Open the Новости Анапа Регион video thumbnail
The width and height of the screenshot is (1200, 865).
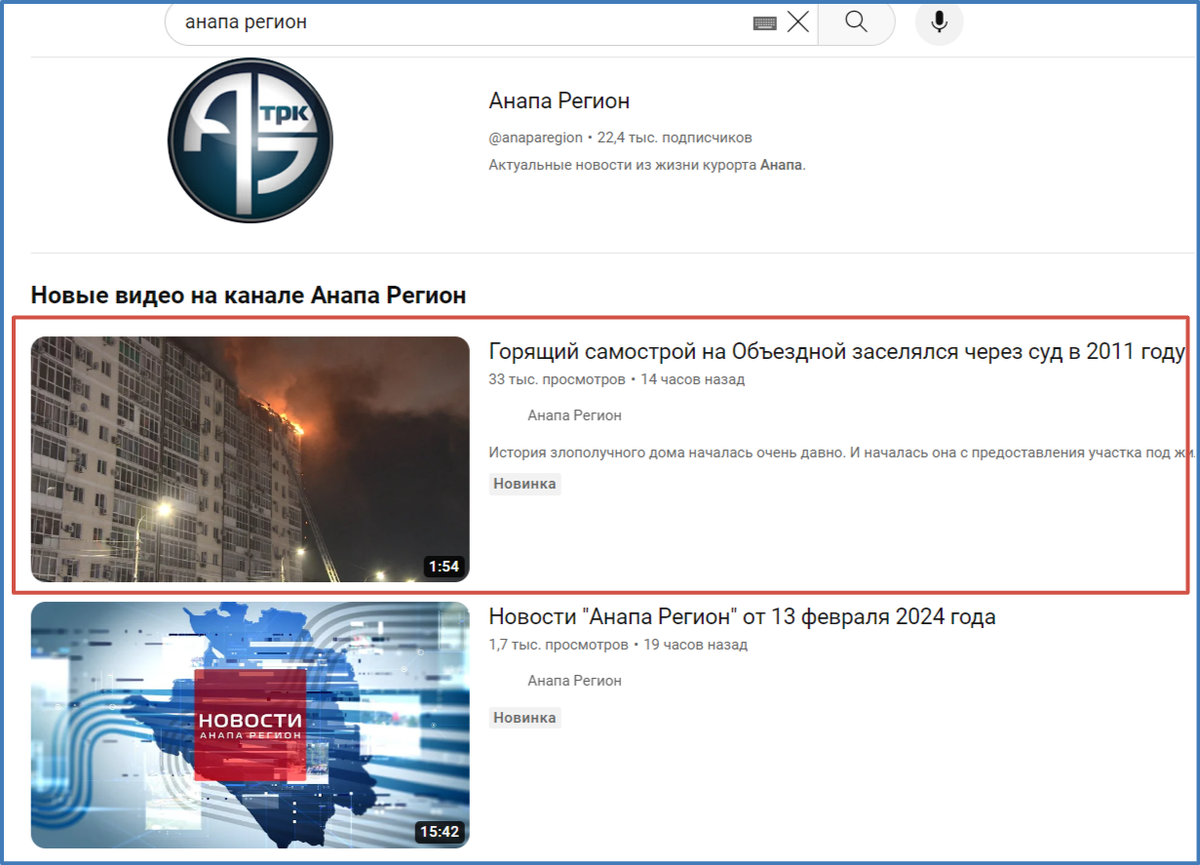[x=250, y=725]
